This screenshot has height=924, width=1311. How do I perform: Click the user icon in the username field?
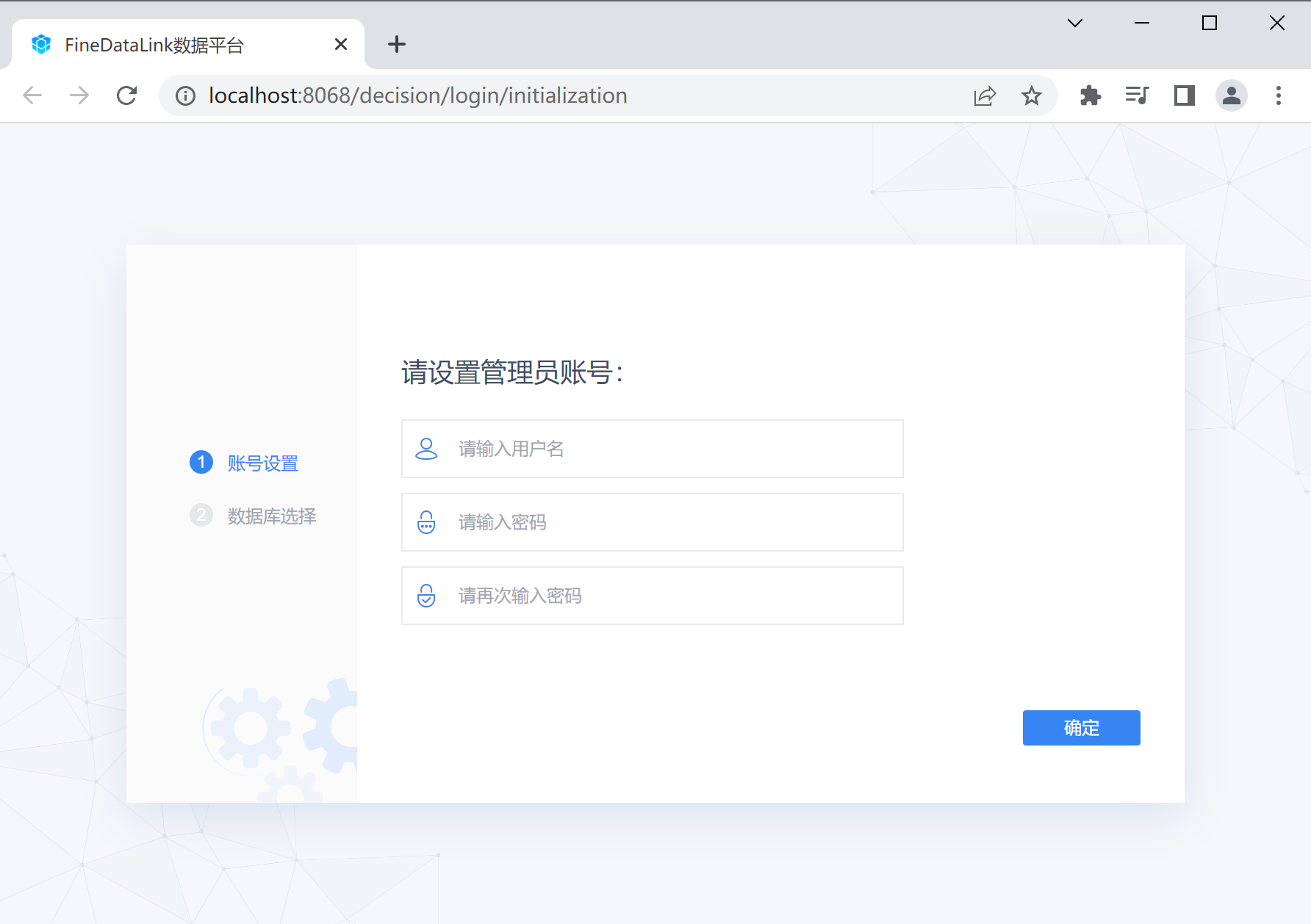click(x=426, y=448)
